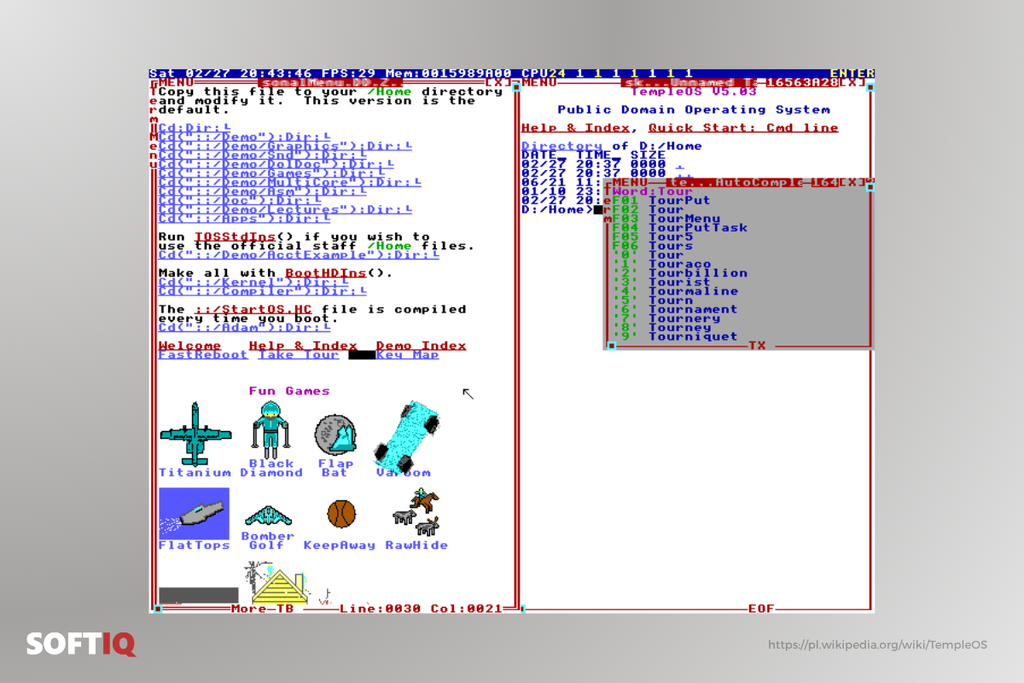
Task: Launch the Varoom car game icon
Action: pos(407,436)
